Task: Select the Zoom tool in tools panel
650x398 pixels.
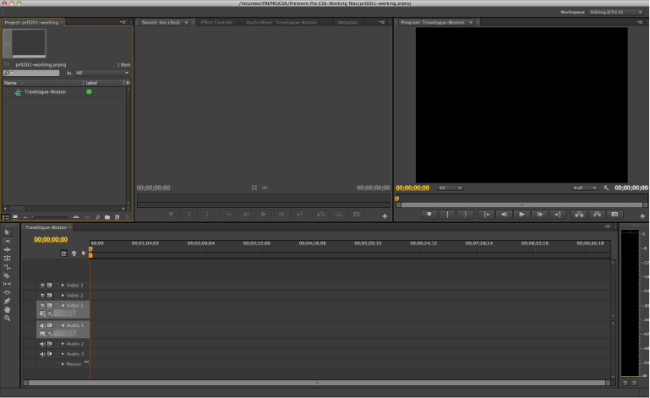Action: click(x=7, y=318)
